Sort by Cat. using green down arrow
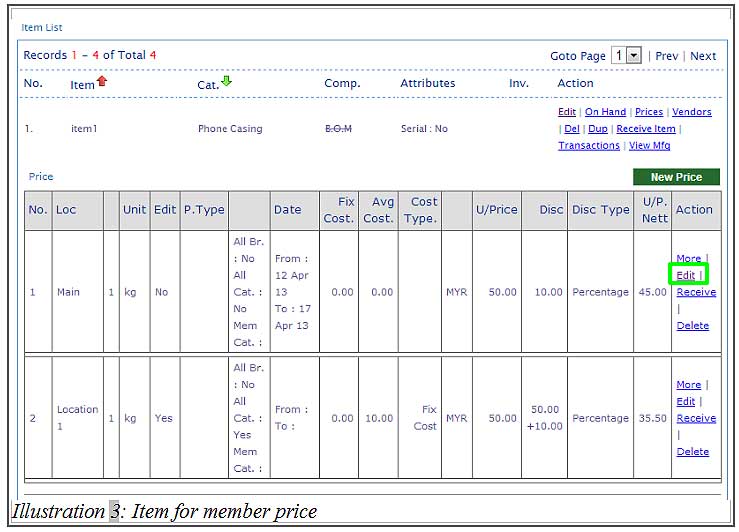Screen dimensions: 739x532 [x=227, y=81]
